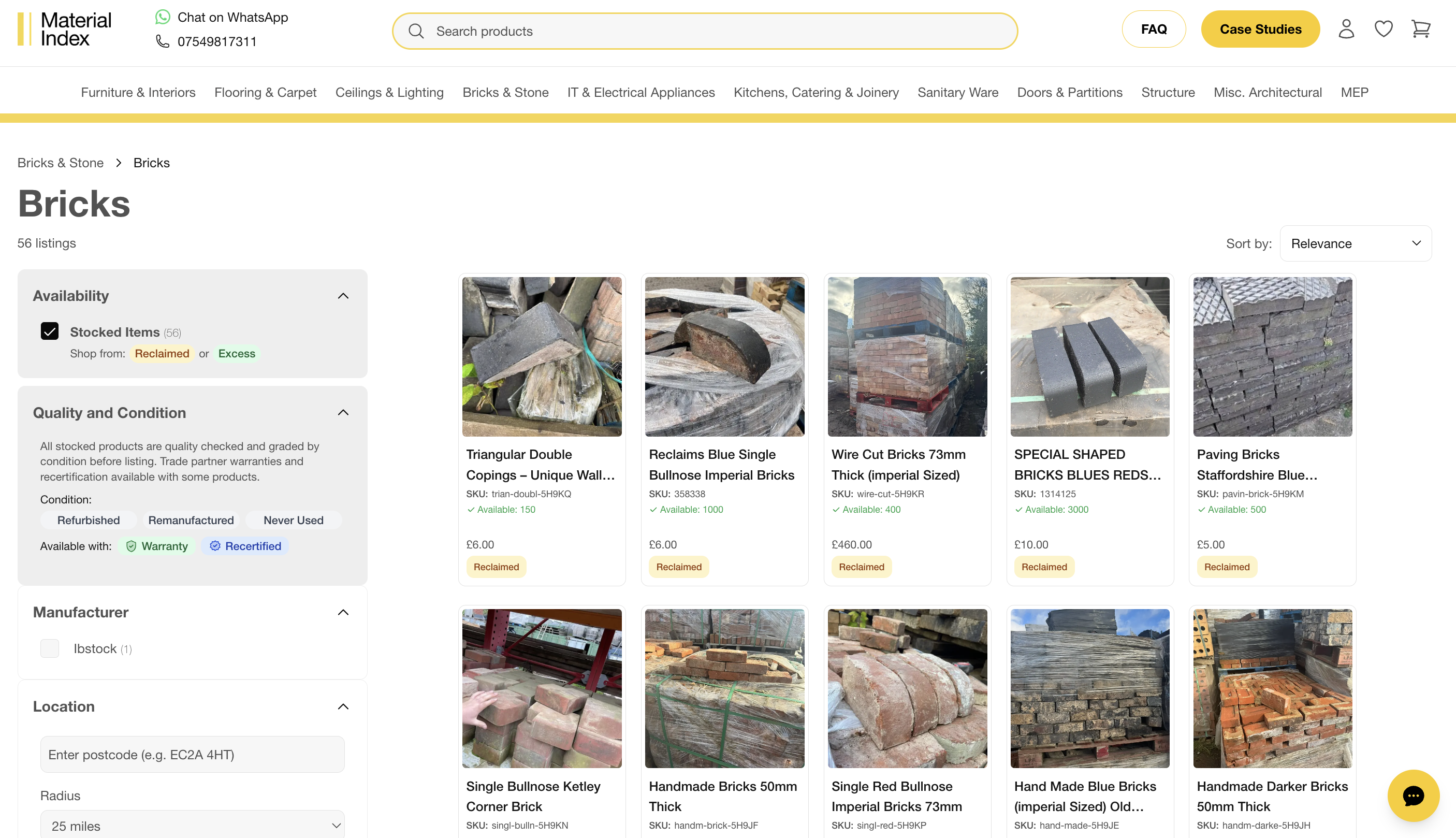Open the Wire Cut Bricks thumbnail
Image resolution: width=1456 pixels, height=838 pixels.
[907, 357]
